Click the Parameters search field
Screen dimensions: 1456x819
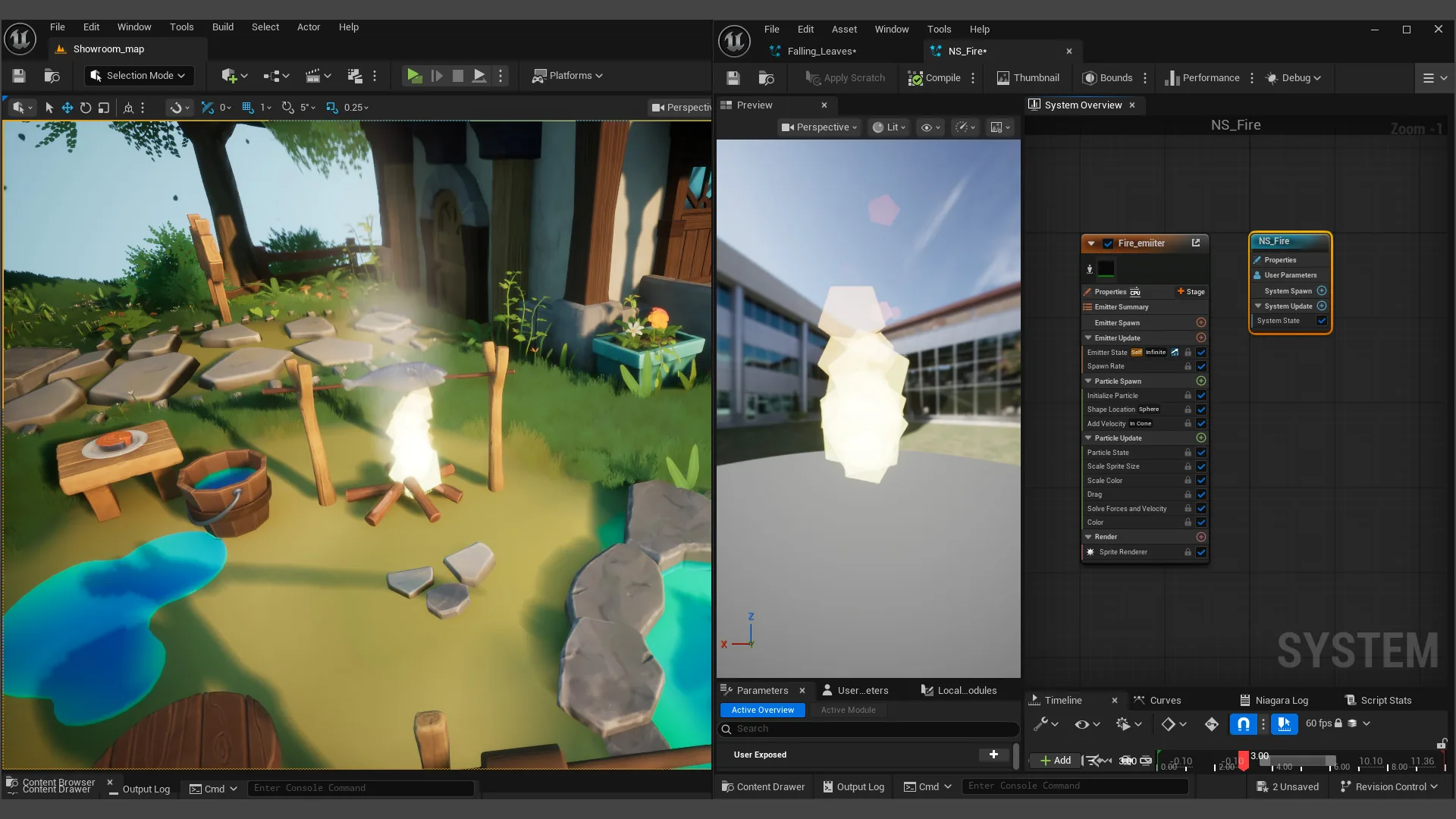coord(868,729)
